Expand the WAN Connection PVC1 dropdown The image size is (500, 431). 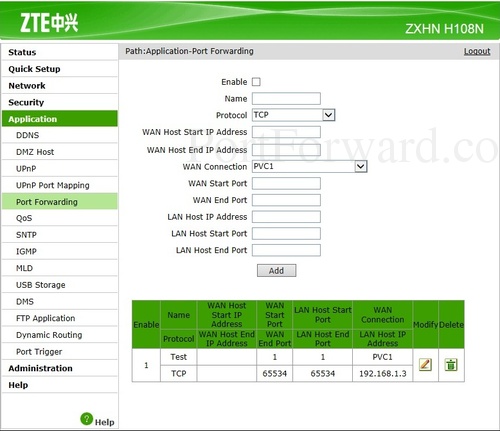click(309, 166)
